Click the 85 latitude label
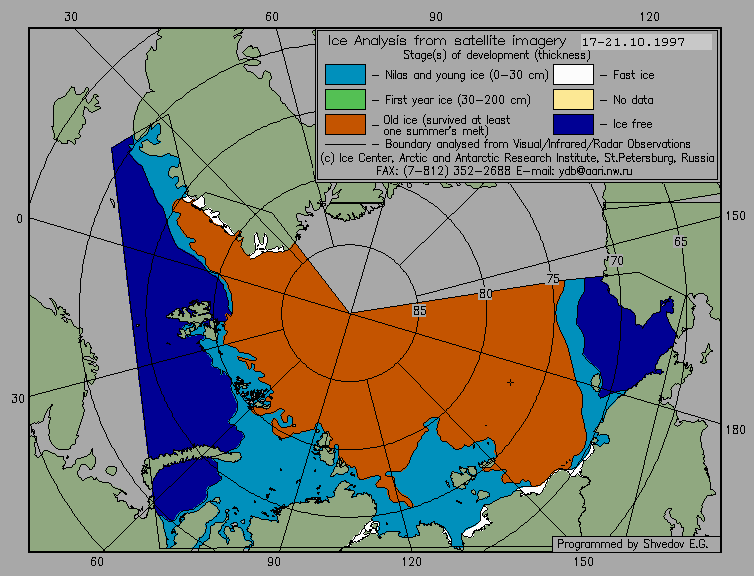 pos(419,311)
